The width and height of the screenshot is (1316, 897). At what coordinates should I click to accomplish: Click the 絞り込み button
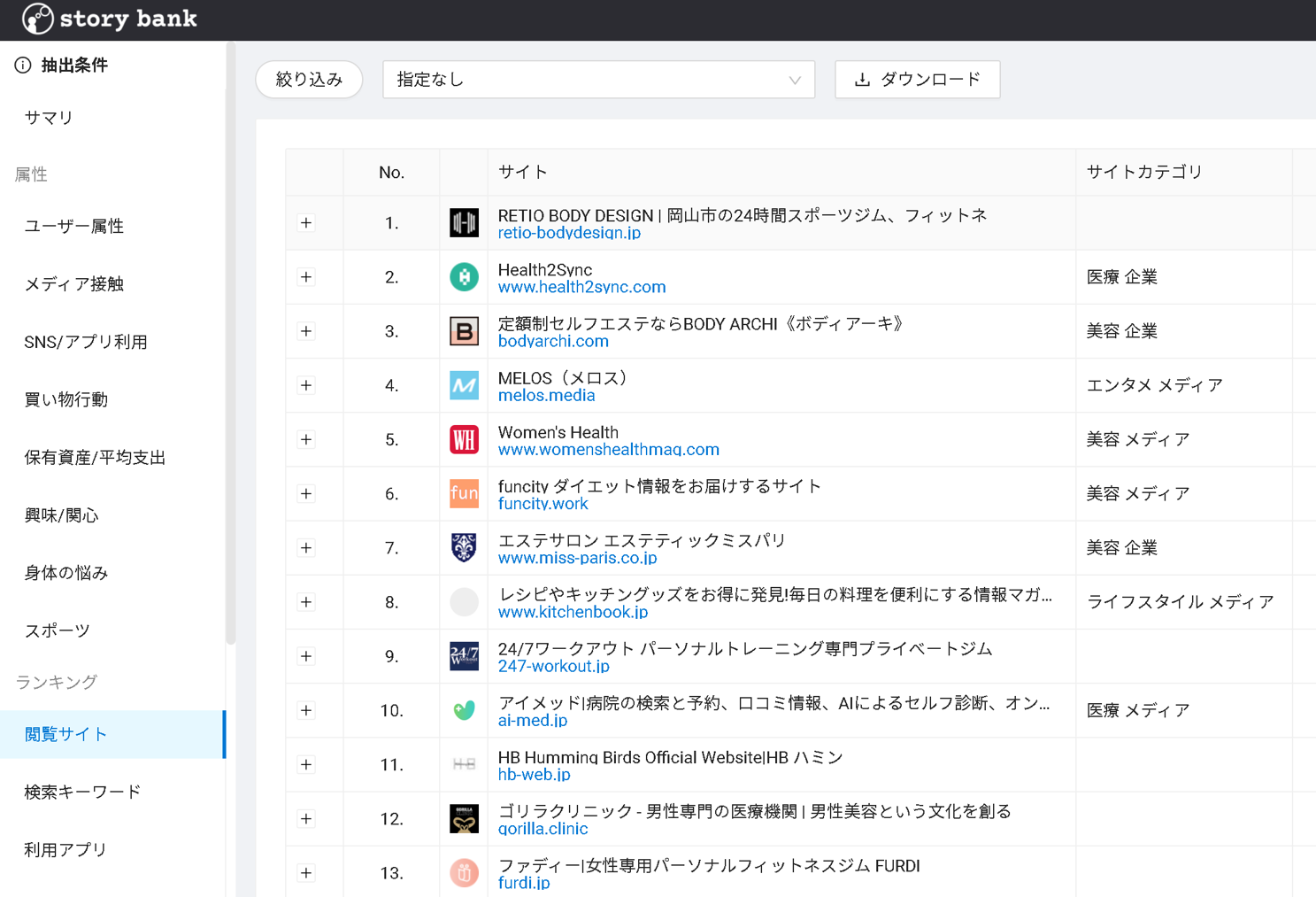click(x=309, y=80)
